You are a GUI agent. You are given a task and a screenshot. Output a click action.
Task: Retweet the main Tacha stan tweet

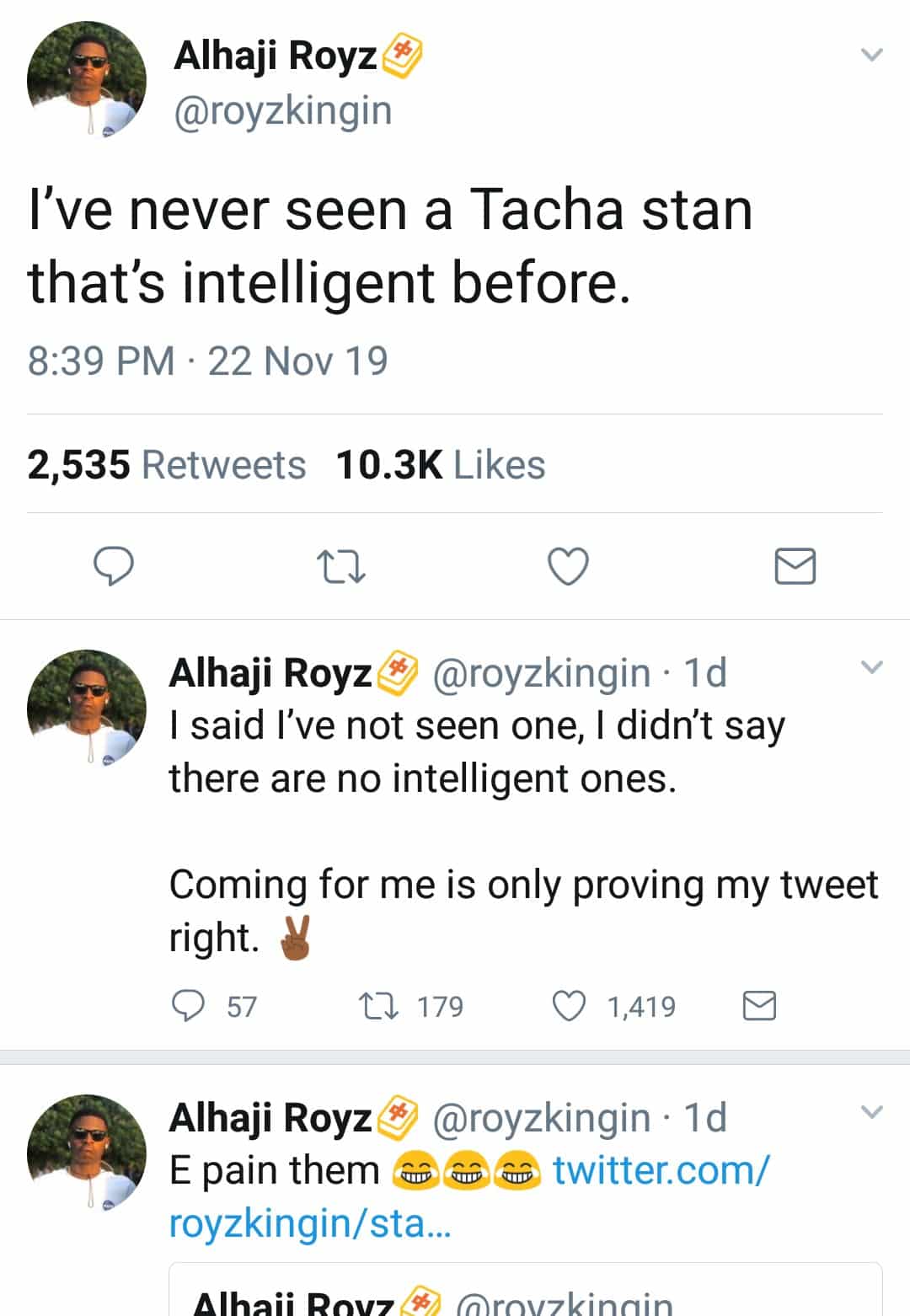pos(340,566)
